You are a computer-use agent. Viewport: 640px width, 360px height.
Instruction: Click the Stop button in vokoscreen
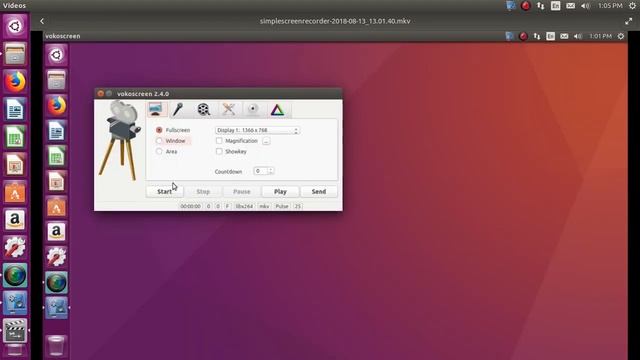coord(203,191)
